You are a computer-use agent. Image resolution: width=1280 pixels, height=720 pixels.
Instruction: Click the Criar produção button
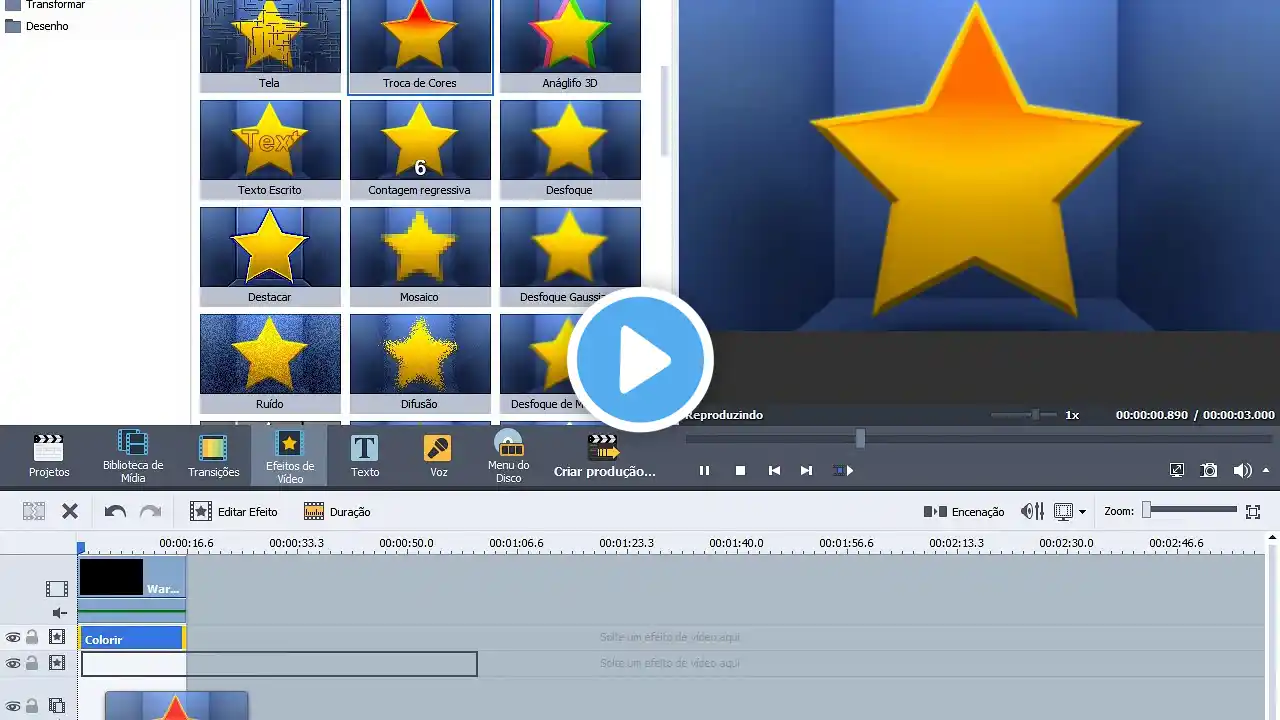tap(604, 455)
